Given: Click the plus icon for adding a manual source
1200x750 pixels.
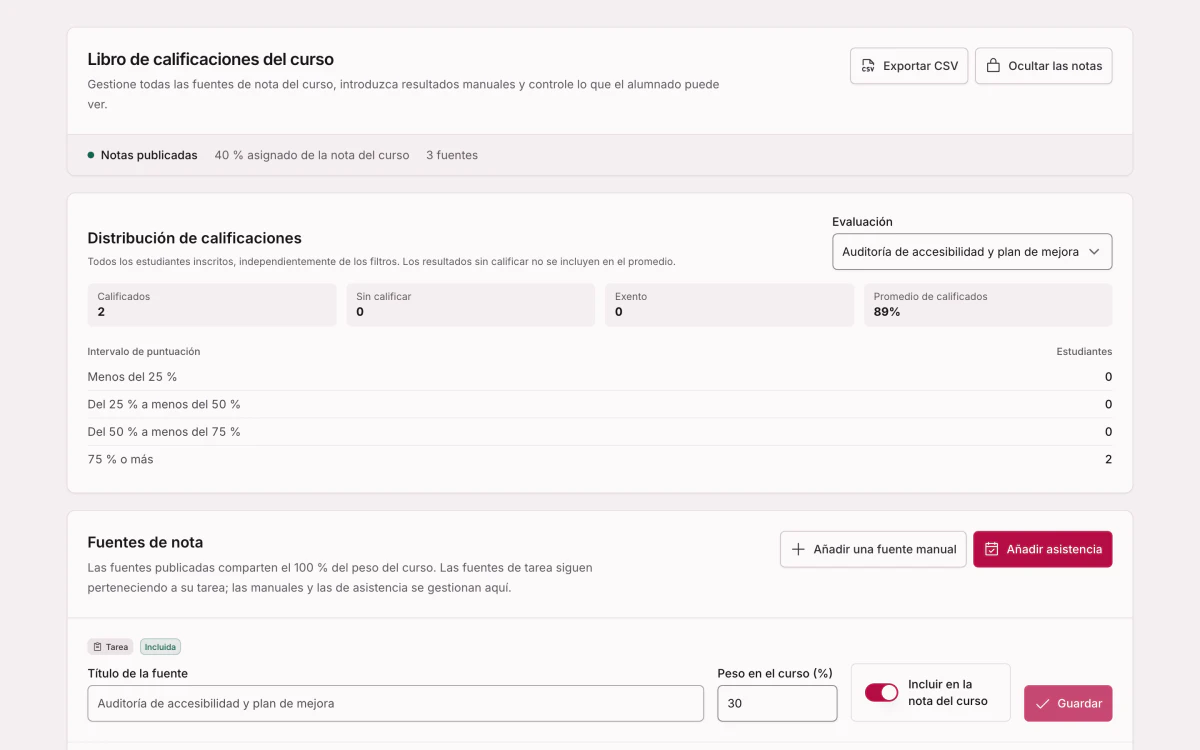Looking at the screenshot, I should (x=798, y=549).
